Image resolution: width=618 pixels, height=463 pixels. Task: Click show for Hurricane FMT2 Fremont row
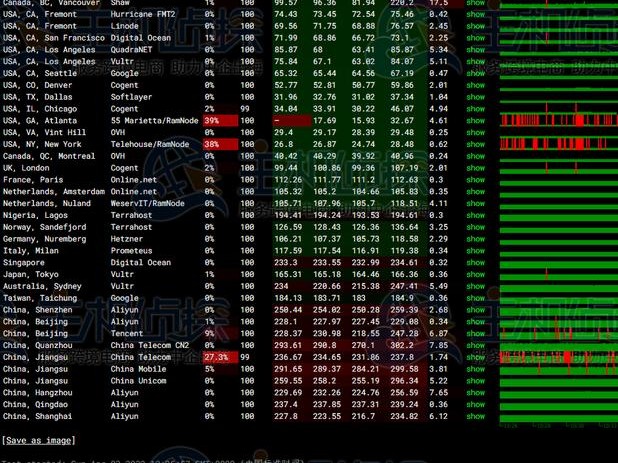tap(476, 14)
